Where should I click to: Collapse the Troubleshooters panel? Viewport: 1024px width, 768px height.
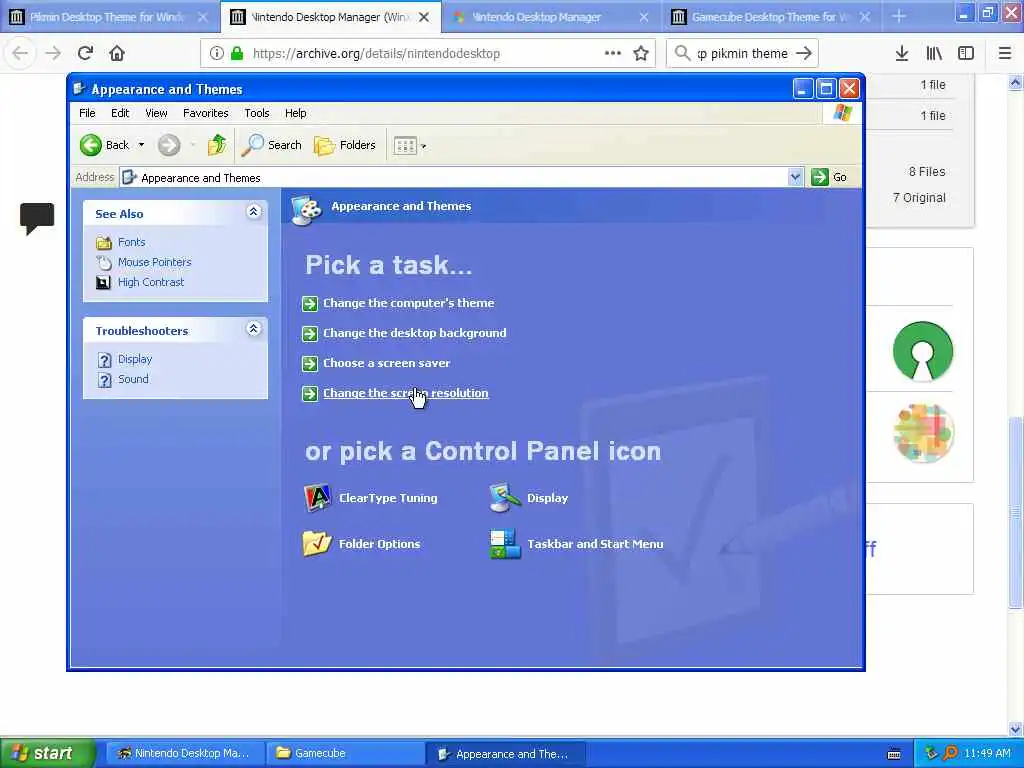tap(253, 328)
